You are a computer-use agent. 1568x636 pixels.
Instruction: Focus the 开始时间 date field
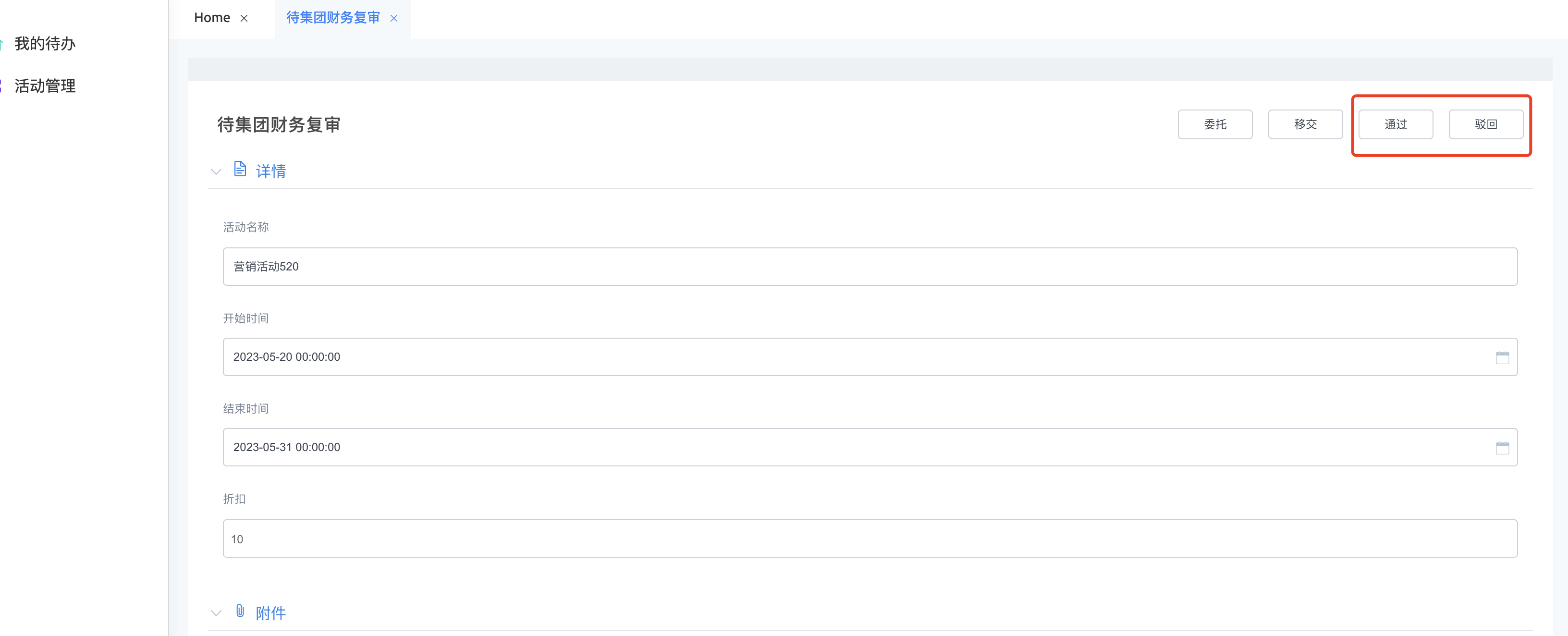(x=852, y=357)
